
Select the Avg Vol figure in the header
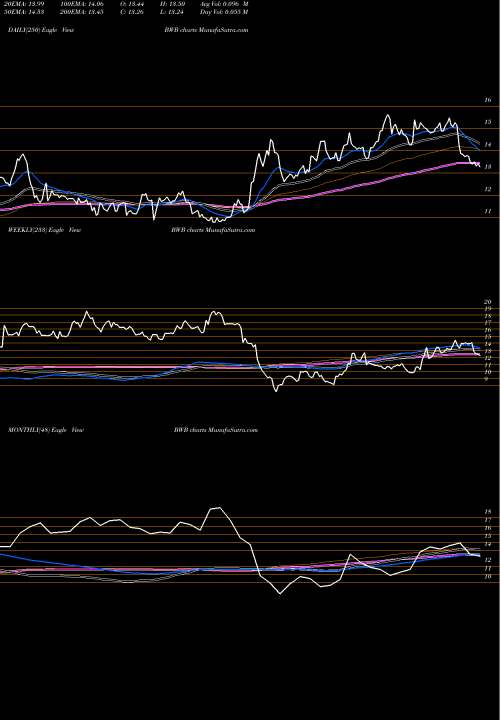(225, 4)
